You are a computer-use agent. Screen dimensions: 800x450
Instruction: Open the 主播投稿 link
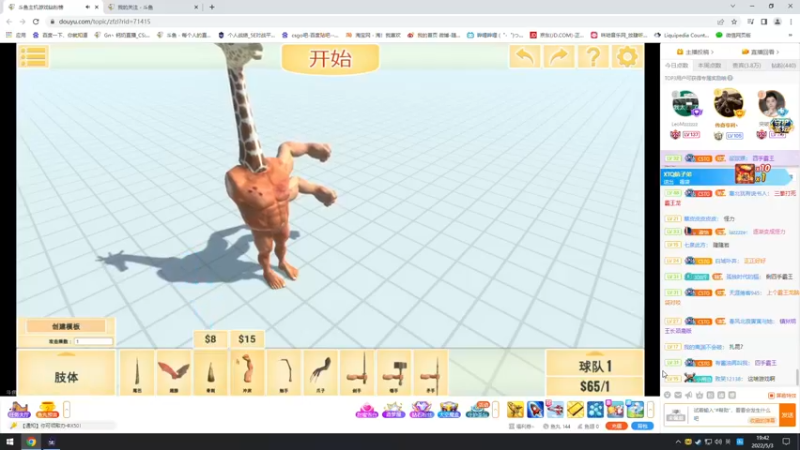[x=694, y=52]
